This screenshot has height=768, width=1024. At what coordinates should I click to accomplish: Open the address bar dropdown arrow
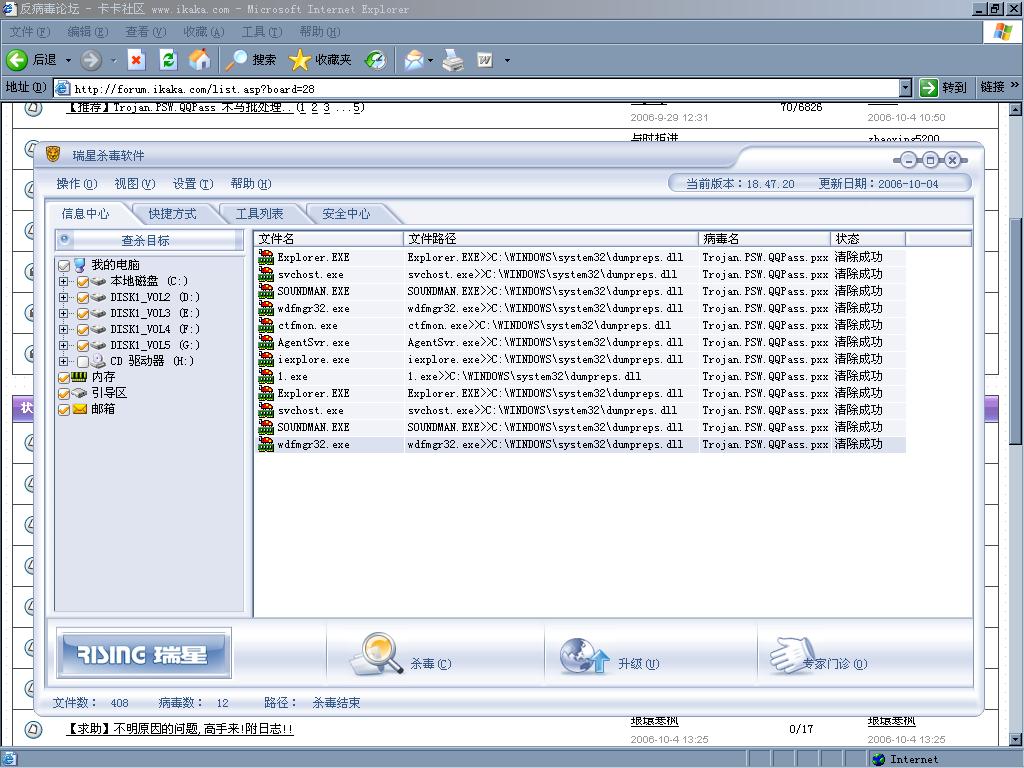(x=905, y=87)
